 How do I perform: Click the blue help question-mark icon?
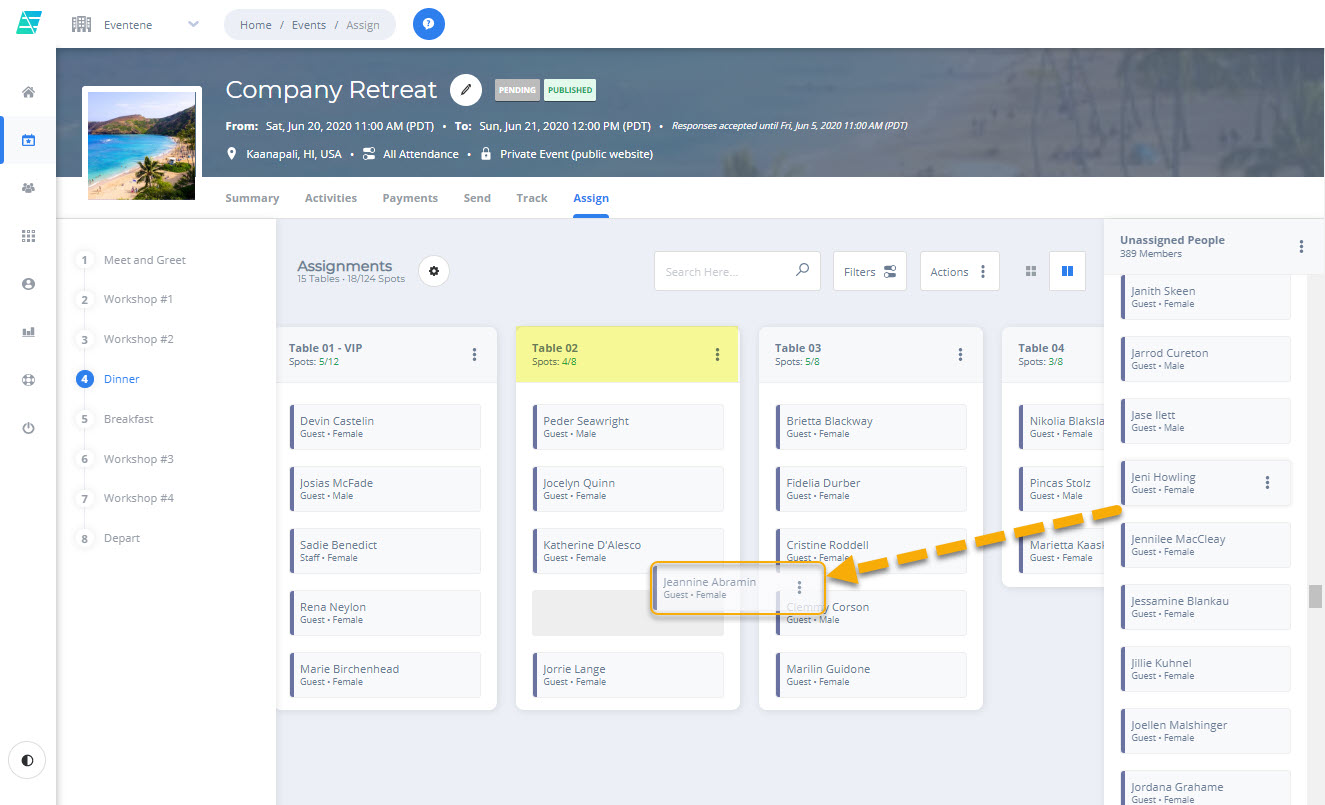pos(428,23)
